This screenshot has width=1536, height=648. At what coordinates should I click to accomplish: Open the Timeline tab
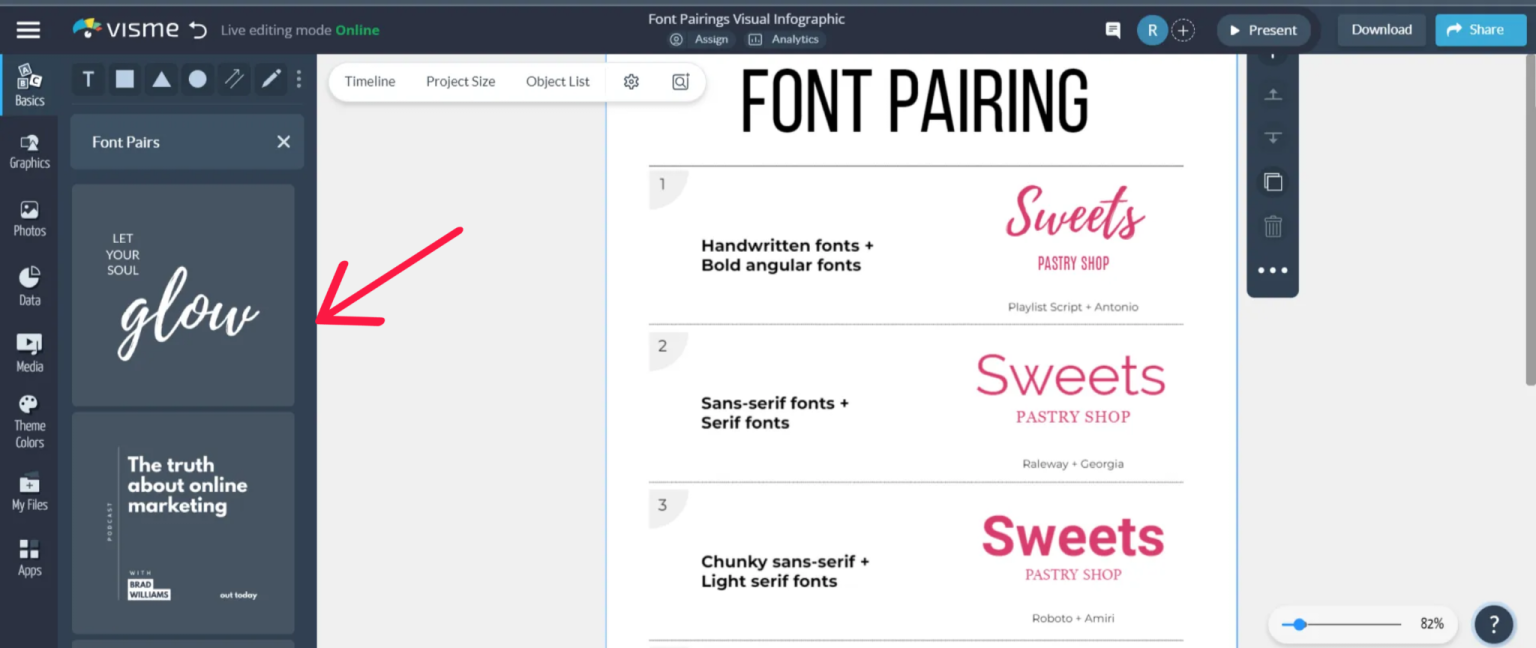click(x=369, y=81)
